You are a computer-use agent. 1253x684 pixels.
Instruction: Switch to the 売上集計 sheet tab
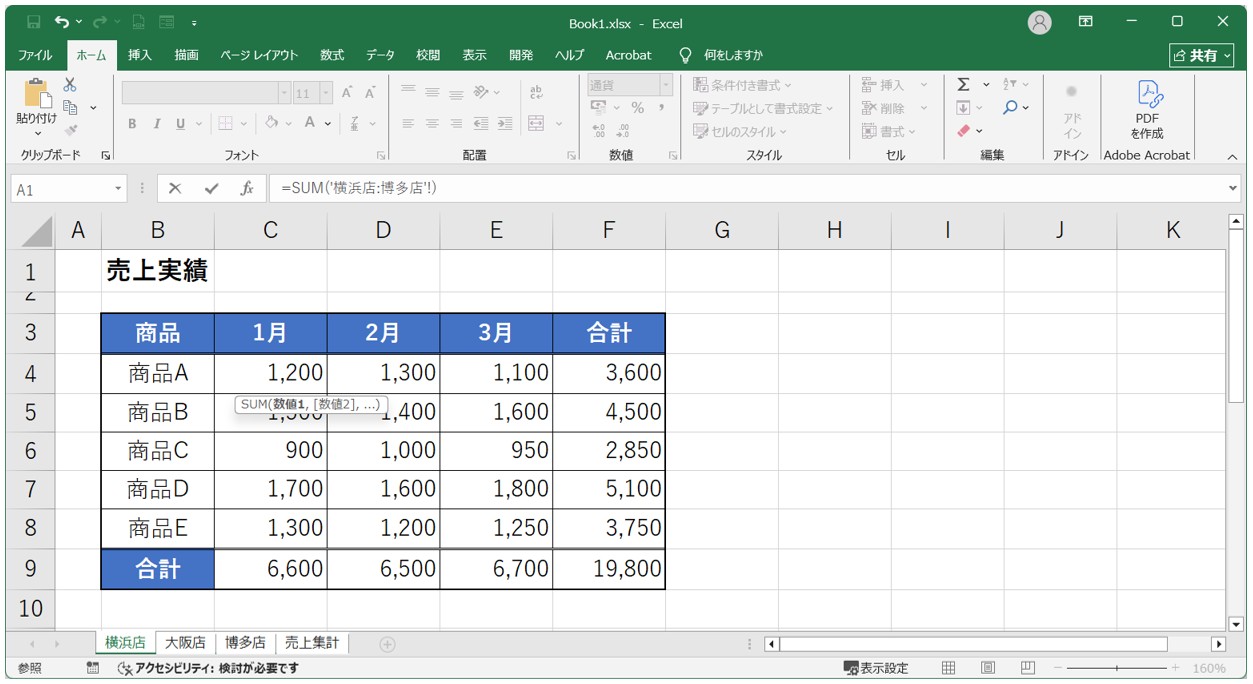click(312, 643)
